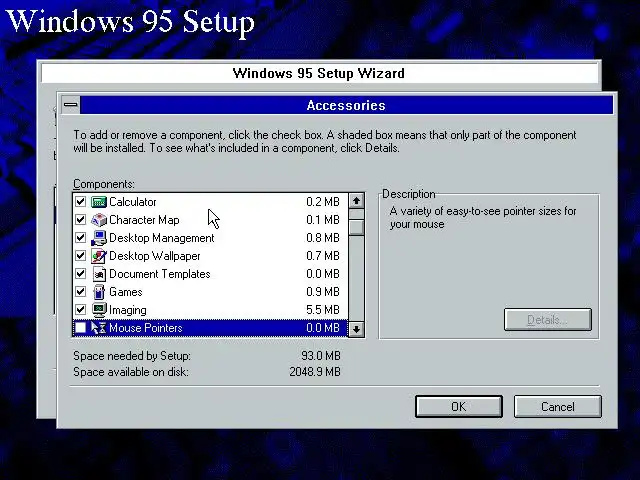Uncheck the Imaging checkbox
The width and height of the screenshot is (640, 480).
(x=80, y=309)
